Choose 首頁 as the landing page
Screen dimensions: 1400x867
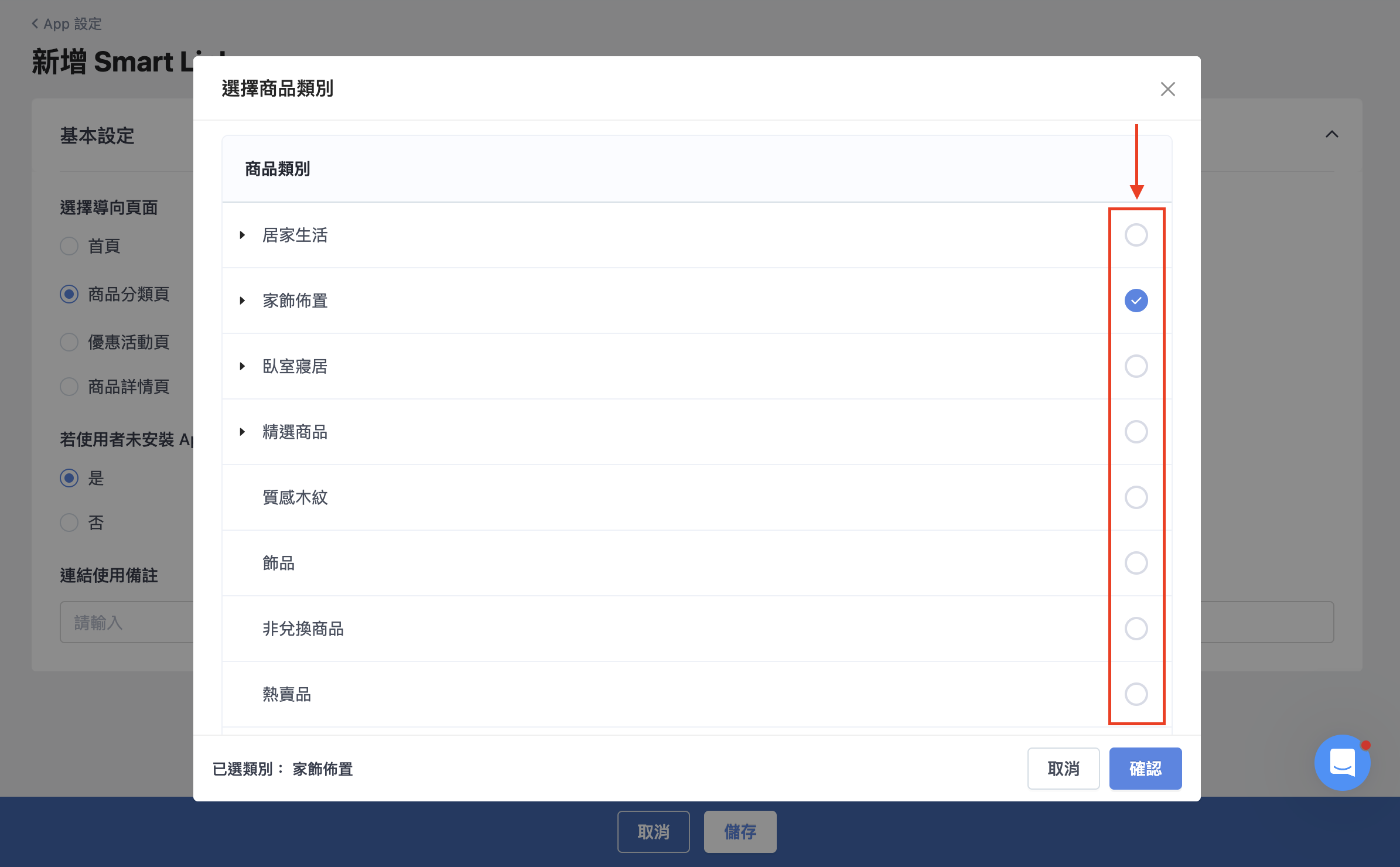point(69,246)
